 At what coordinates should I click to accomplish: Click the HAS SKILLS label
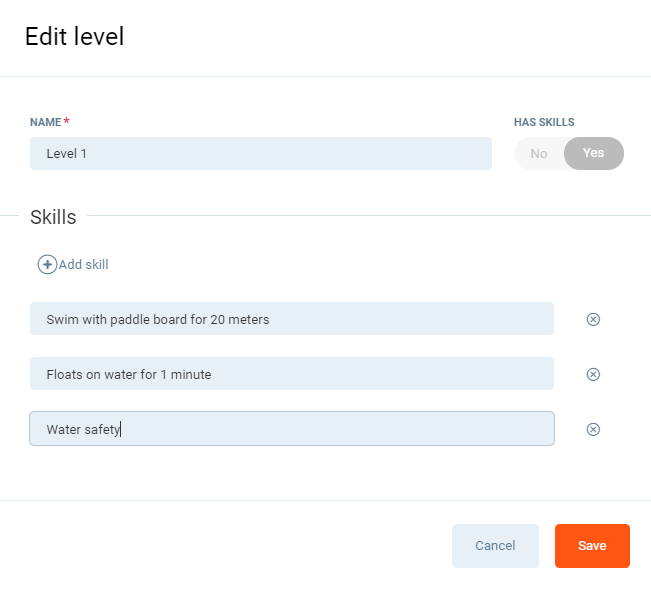[x=544, y=122]
